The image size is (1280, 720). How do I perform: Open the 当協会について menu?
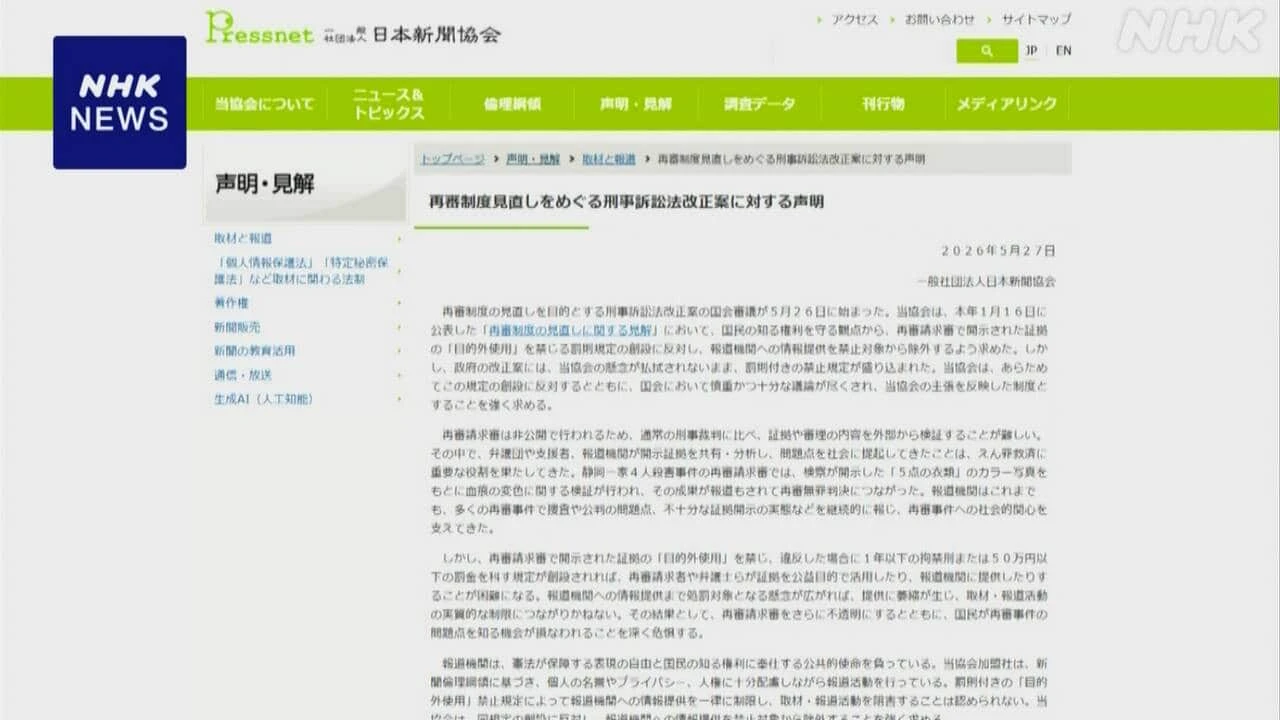(x=264, y=104)
